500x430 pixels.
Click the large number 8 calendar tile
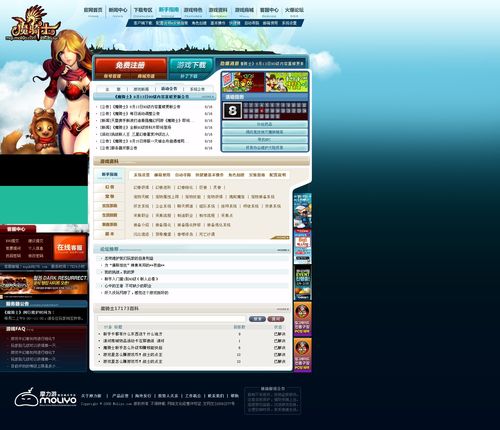(232, 110)
